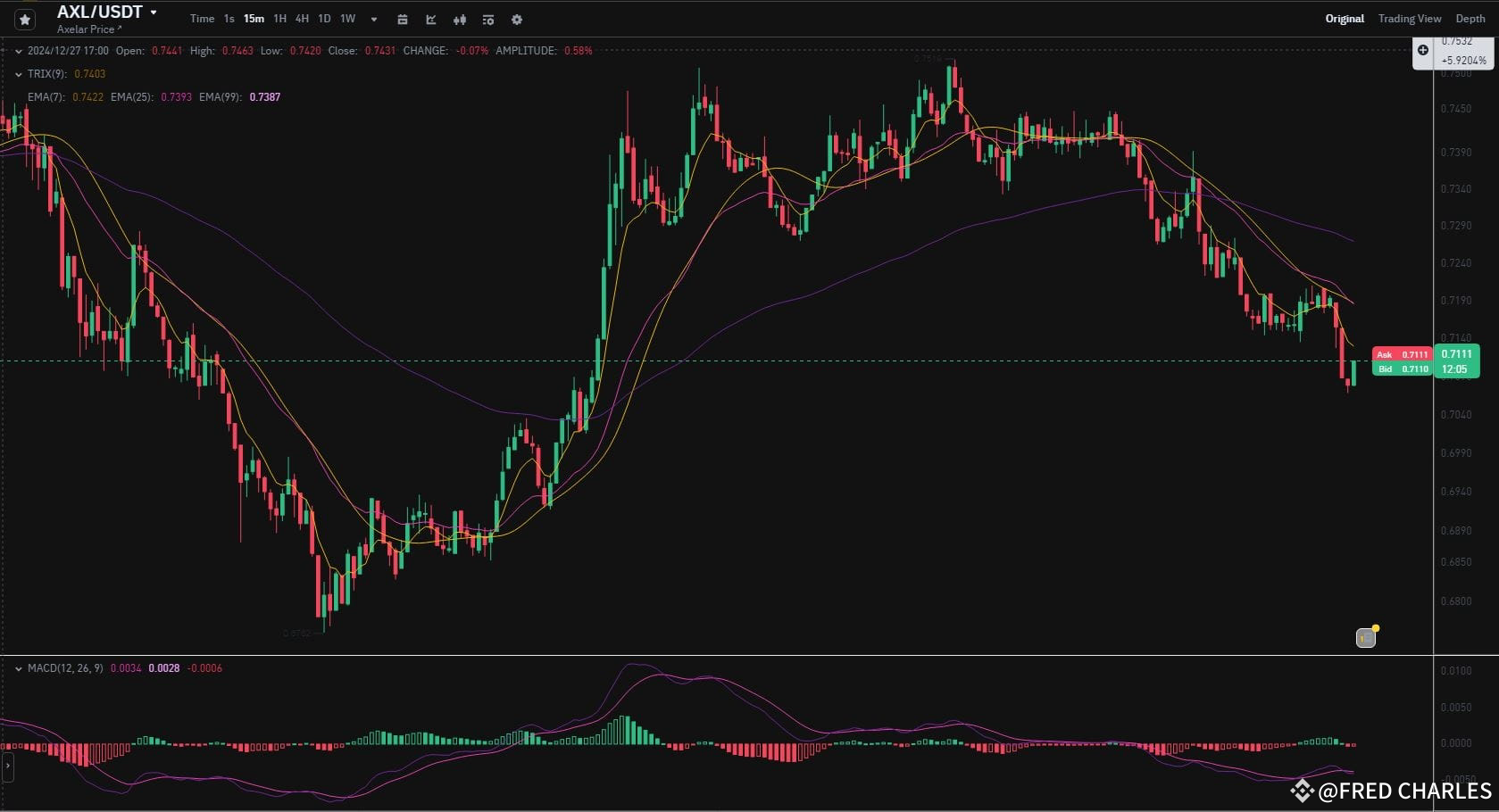Click the 0.6800 price axis label
The height and width of the screenshot is (812, 1499).
pyautogui.click(x=1456, y=601)
